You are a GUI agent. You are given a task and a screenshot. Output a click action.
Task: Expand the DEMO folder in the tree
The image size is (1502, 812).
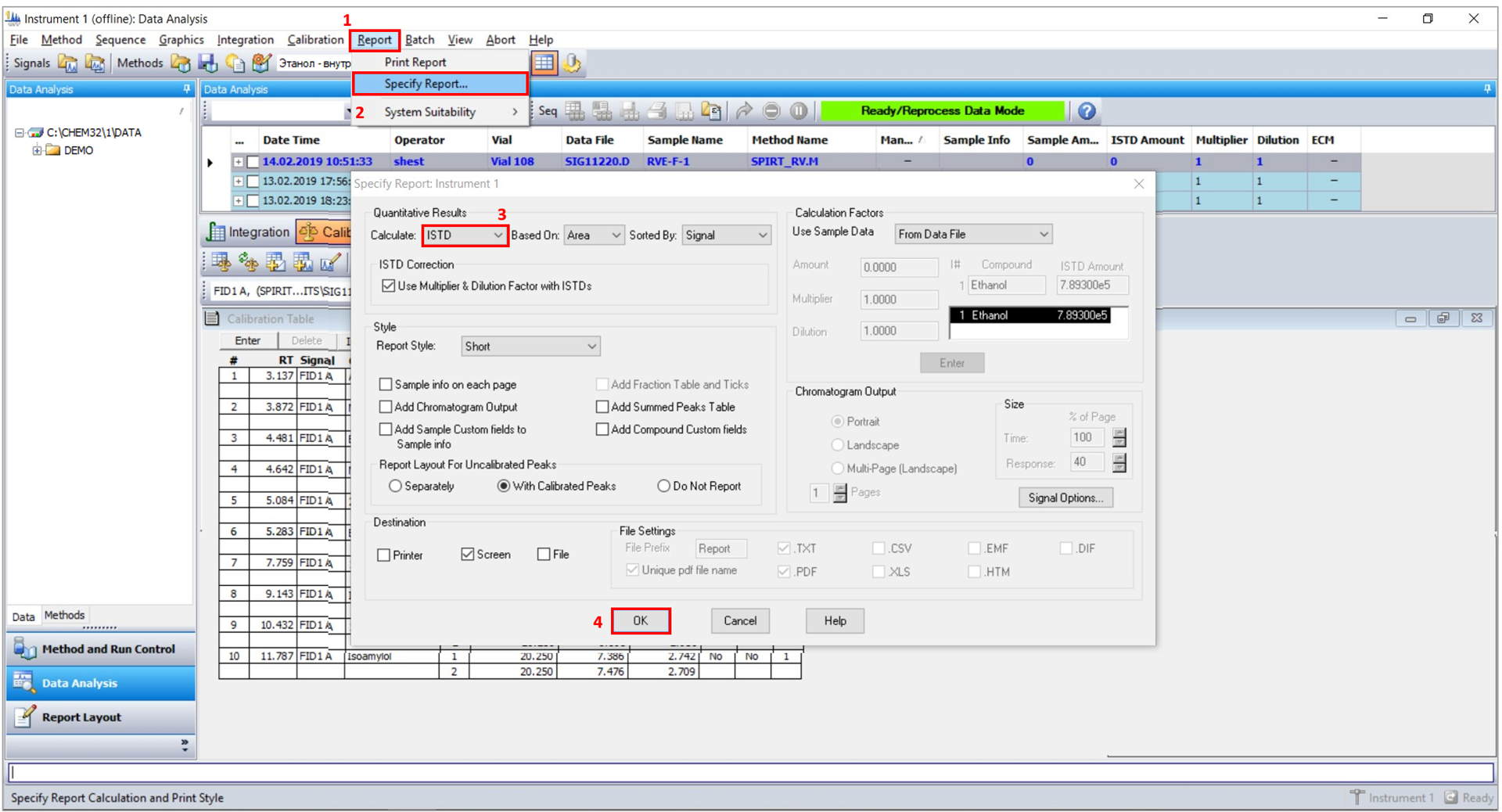[x=37, y=150]
